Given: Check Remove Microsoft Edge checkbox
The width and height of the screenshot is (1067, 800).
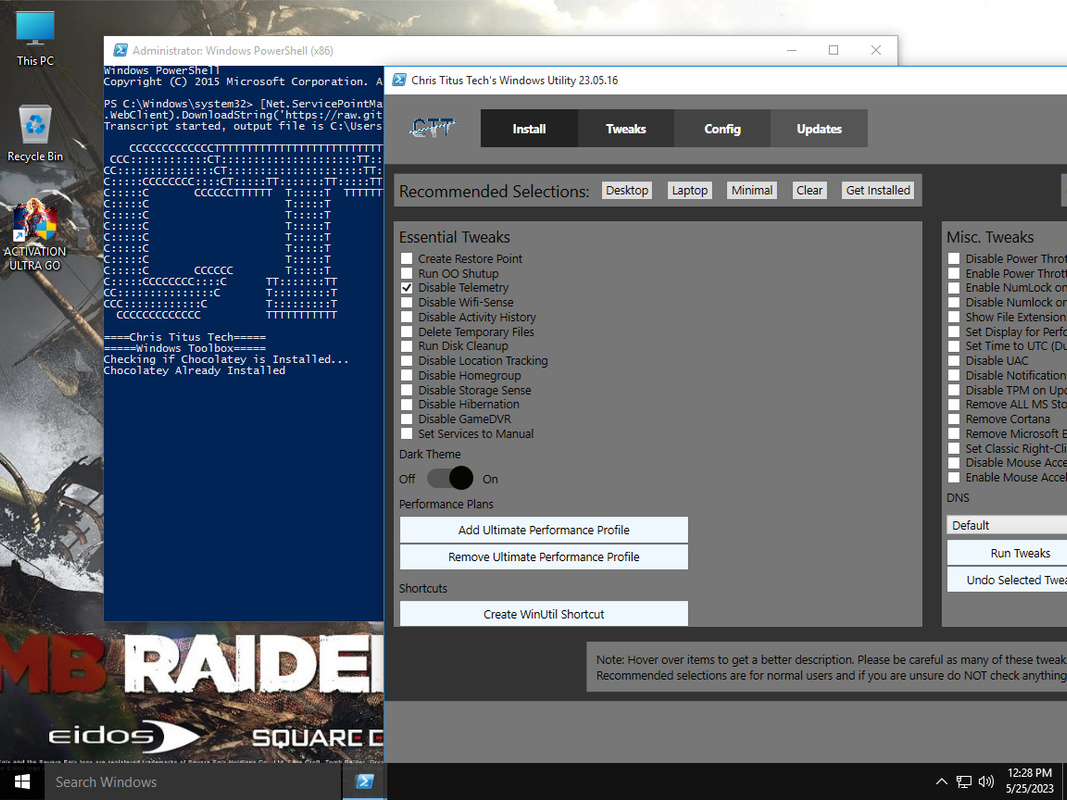Looking at the screenshot, I should coord(954,434).
